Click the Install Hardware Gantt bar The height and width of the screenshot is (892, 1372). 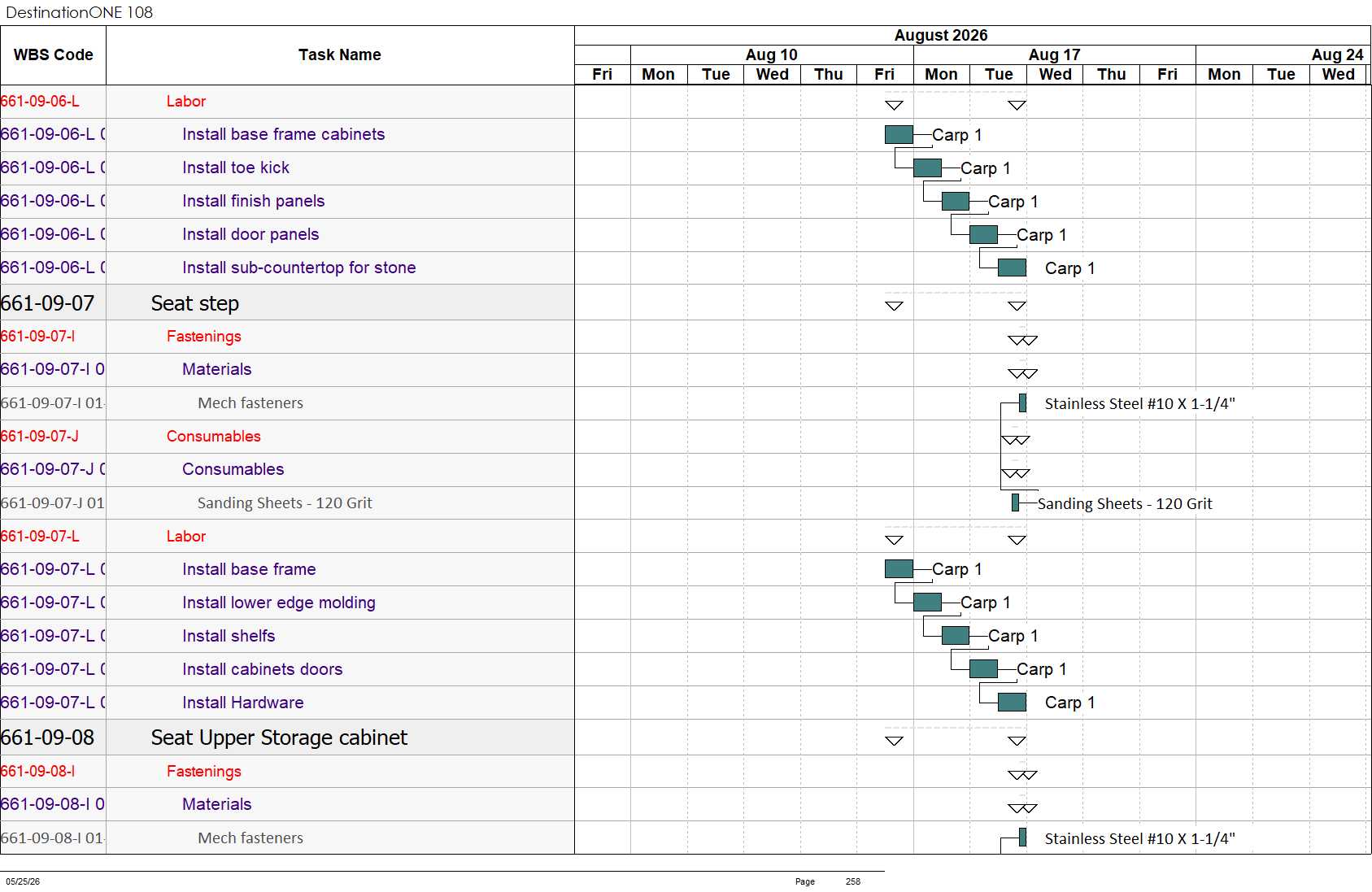[x=1012, y=703]
